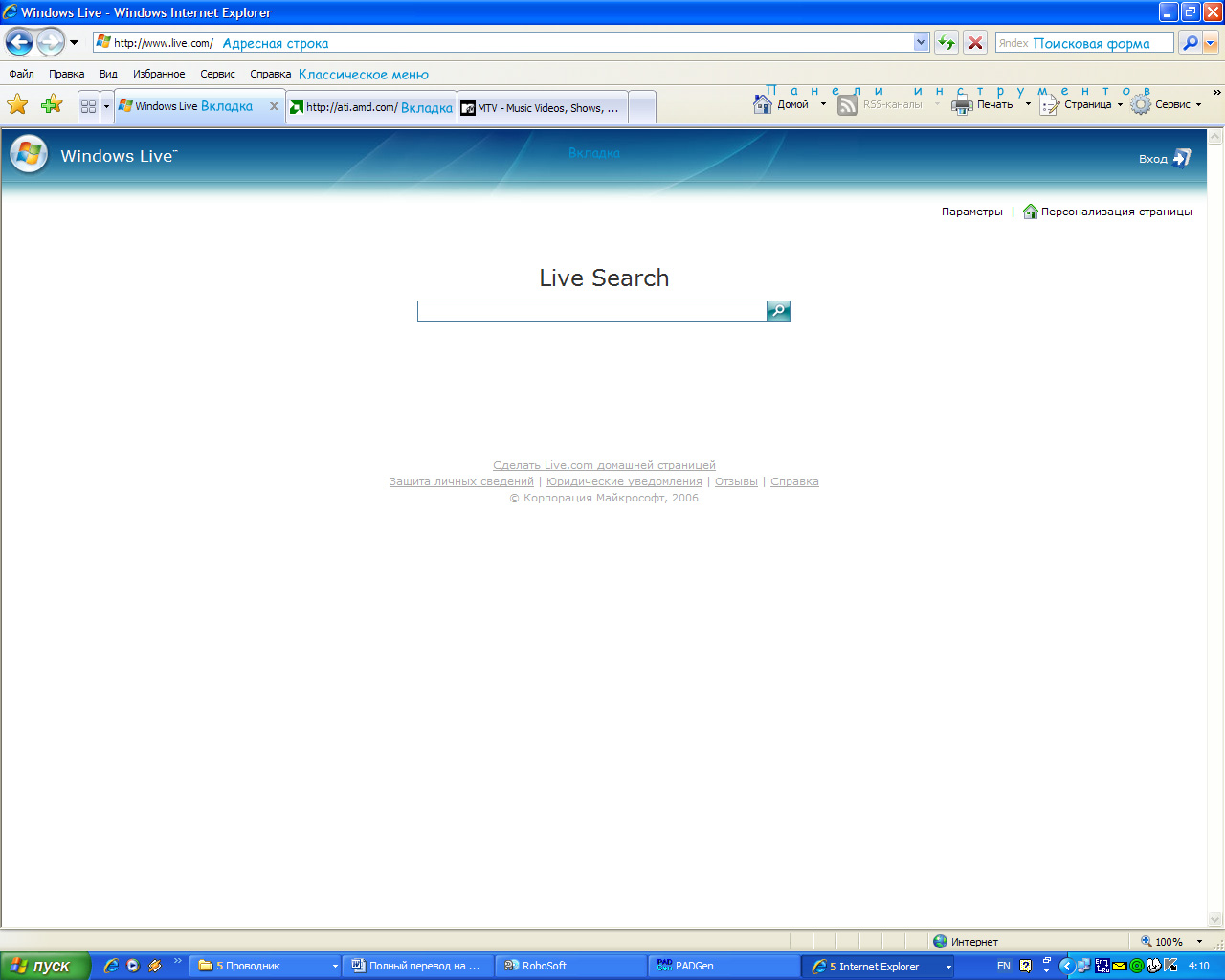Screen dimensions: 1225x980
Task: Go back with the Back arrow button
Action: point(19,42)
